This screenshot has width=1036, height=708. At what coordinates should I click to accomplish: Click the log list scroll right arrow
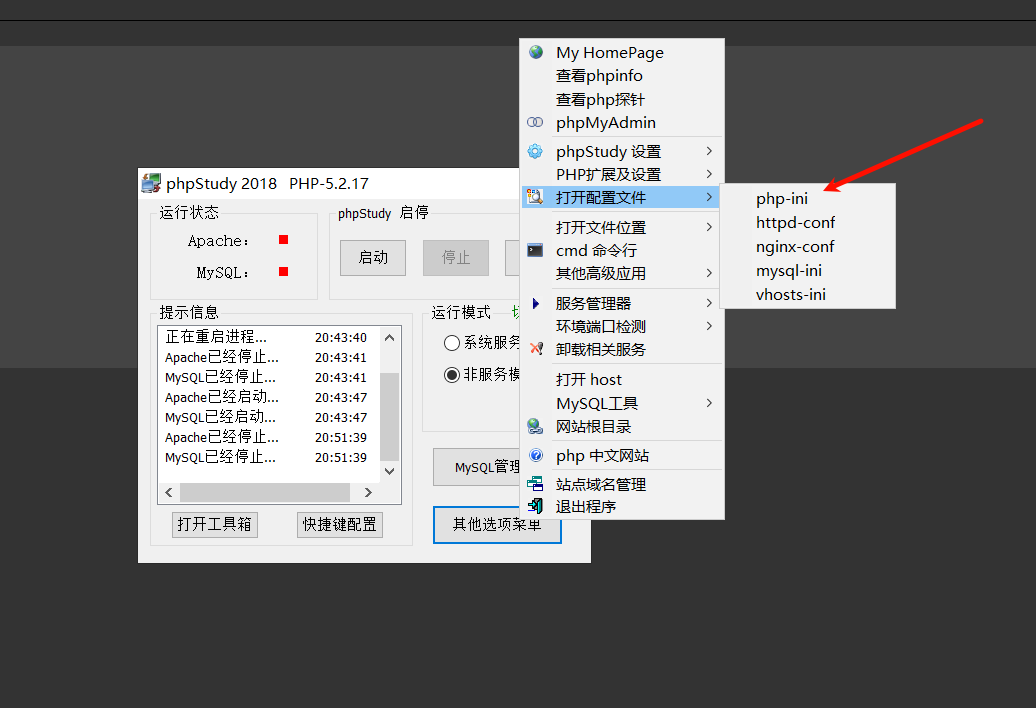(368, 493)
